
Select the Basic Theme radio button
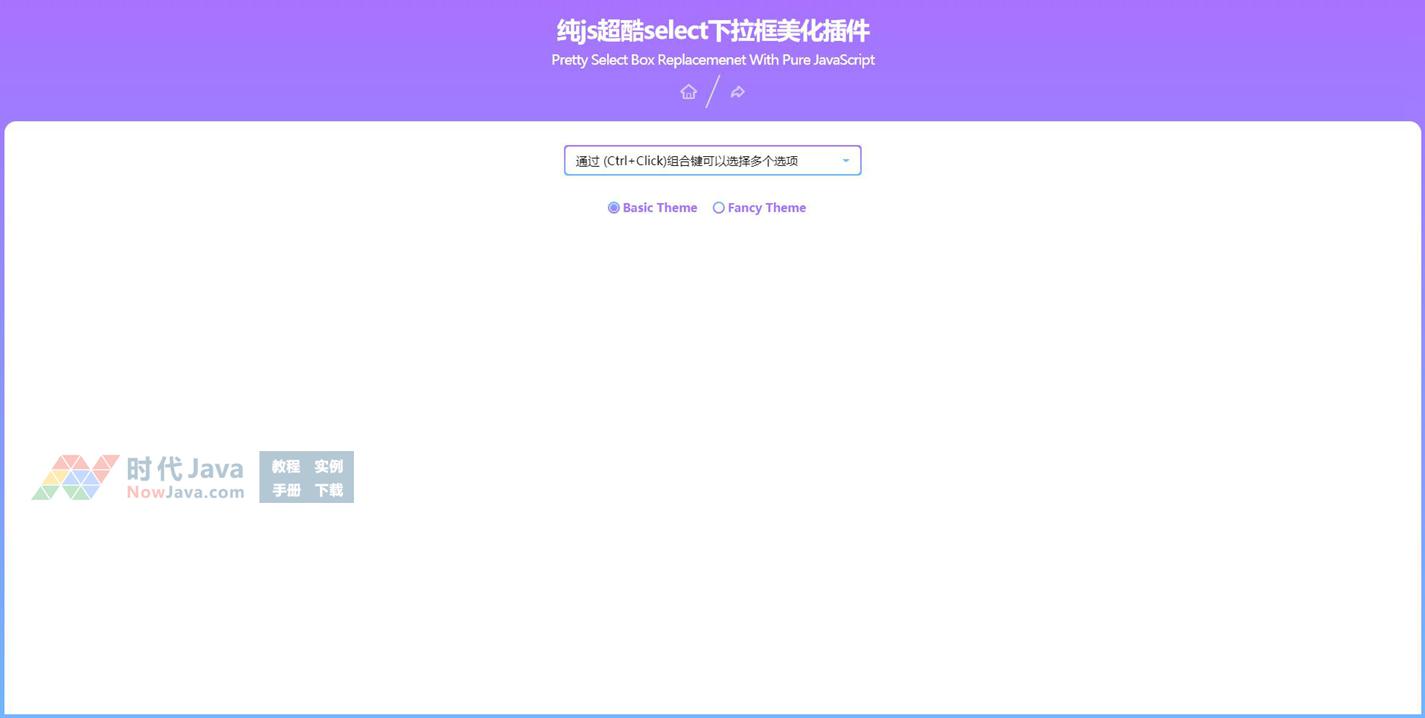tap(614, 208)
